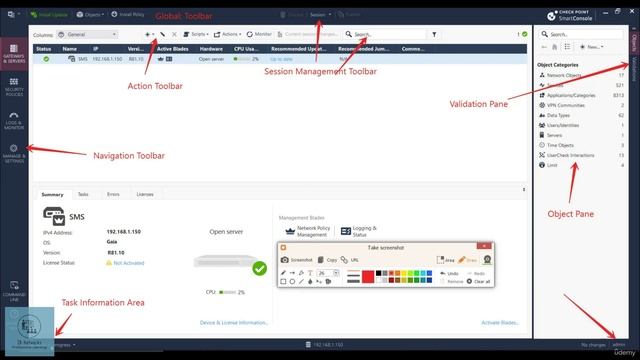The height and width of the screenshot is (360, 640).
Task: Open Manage & Settings view
Action: (14, 153)
